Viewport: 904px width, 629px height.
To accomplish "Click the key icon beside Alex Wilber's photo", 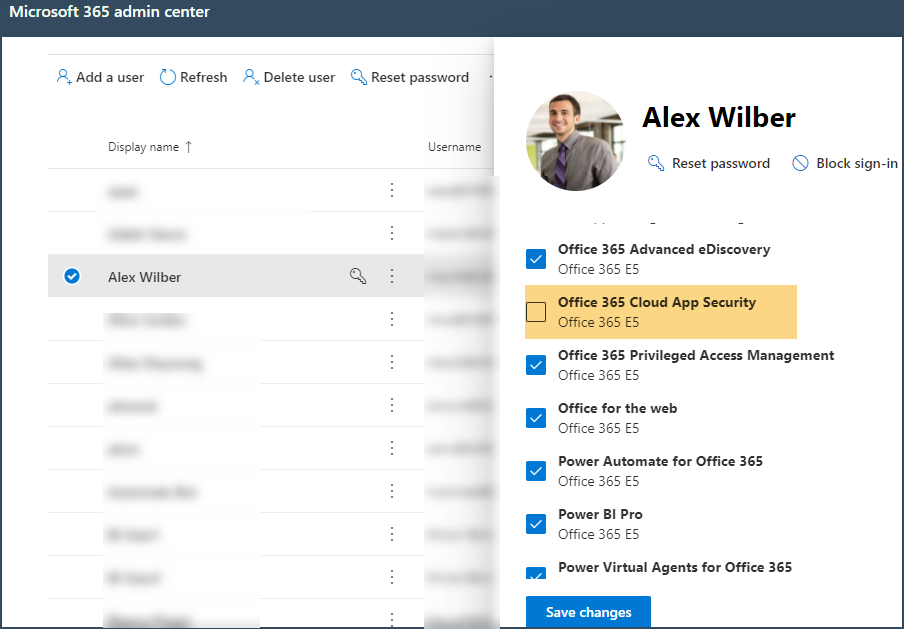I will click(x=656, y=163).
